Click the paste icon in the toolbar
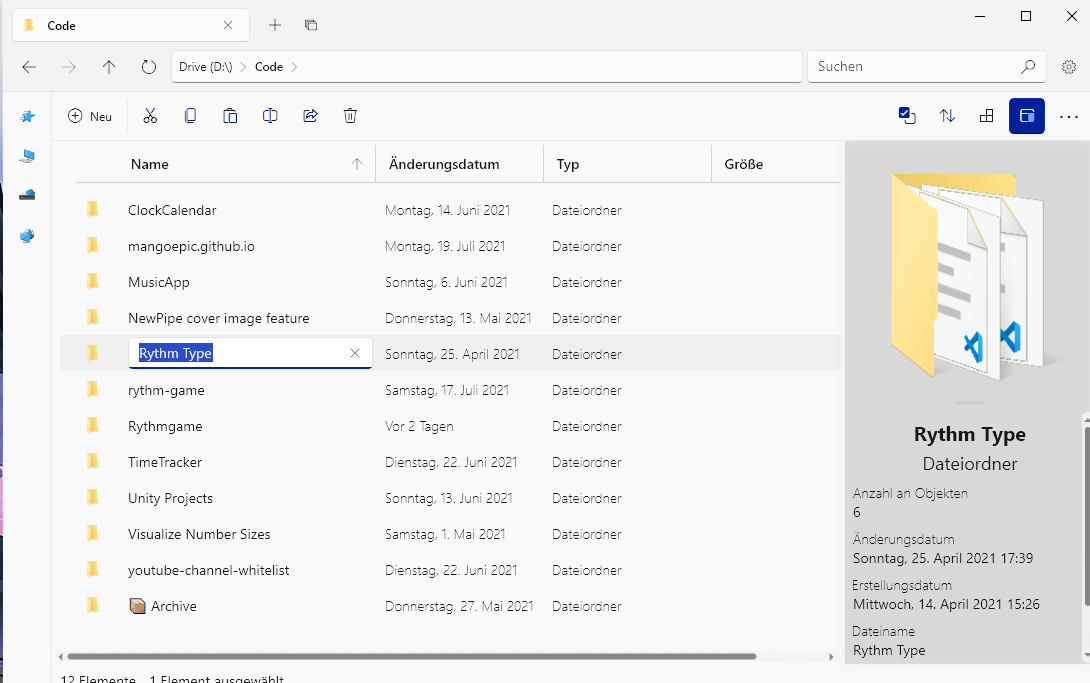 pyautogui.click(x=230, y=116)
